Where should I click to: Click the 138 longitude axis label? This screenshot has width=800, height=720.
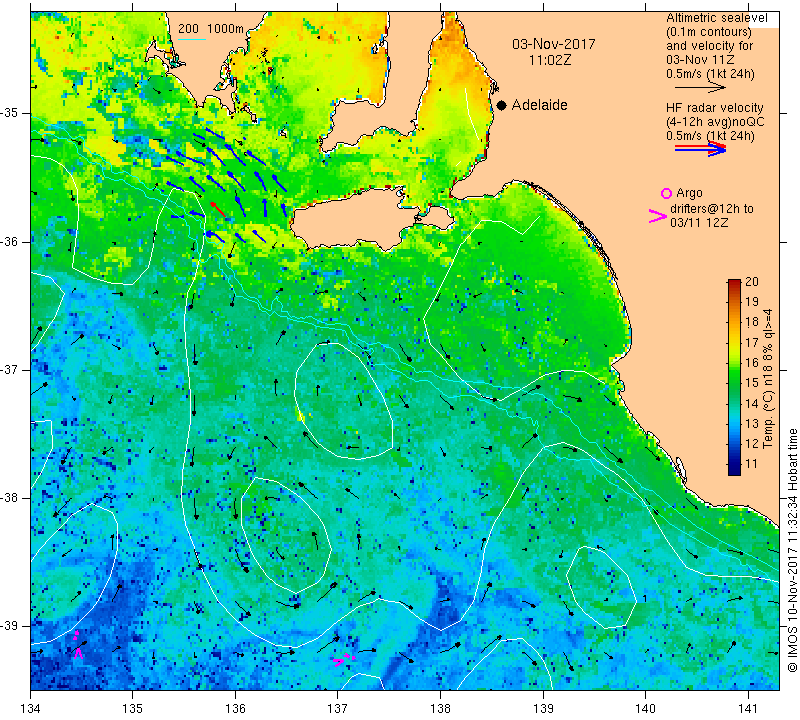440,708
